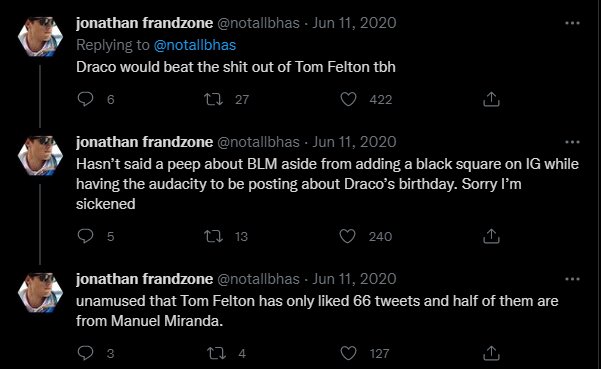Open jonathan frandzone profile from first tweet
This screenshot has height=369, width=601.
(x=145, y=23)
